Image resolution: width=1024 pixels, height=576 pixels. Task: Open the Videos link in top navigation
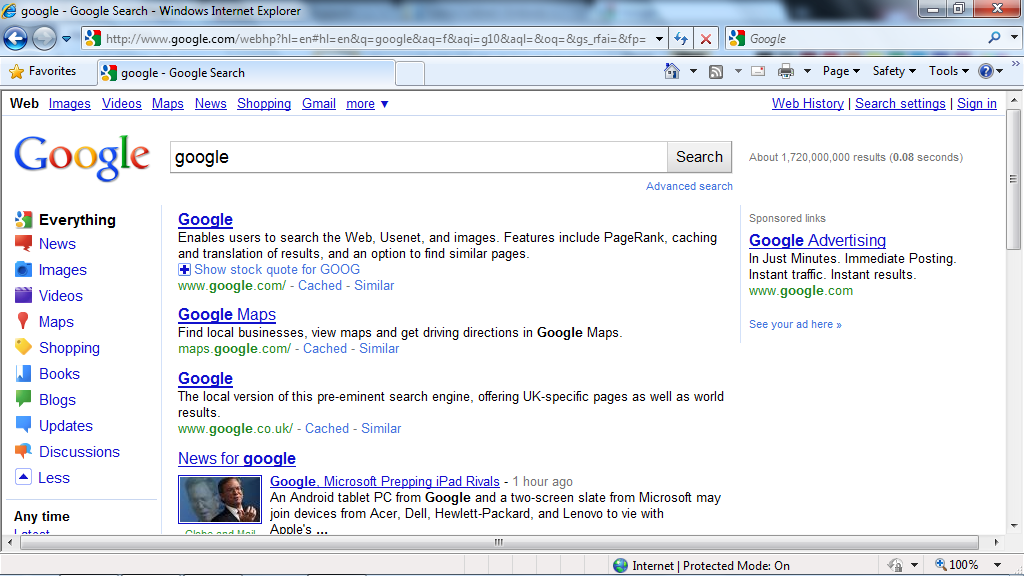click(121, 104)
